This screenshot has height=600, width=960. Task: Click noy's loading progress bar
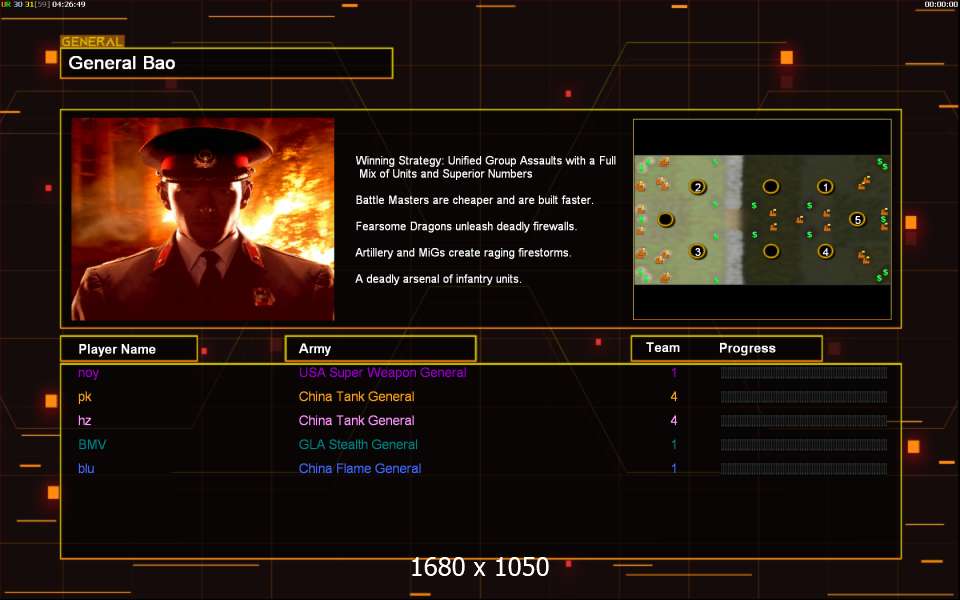(803, 373)
